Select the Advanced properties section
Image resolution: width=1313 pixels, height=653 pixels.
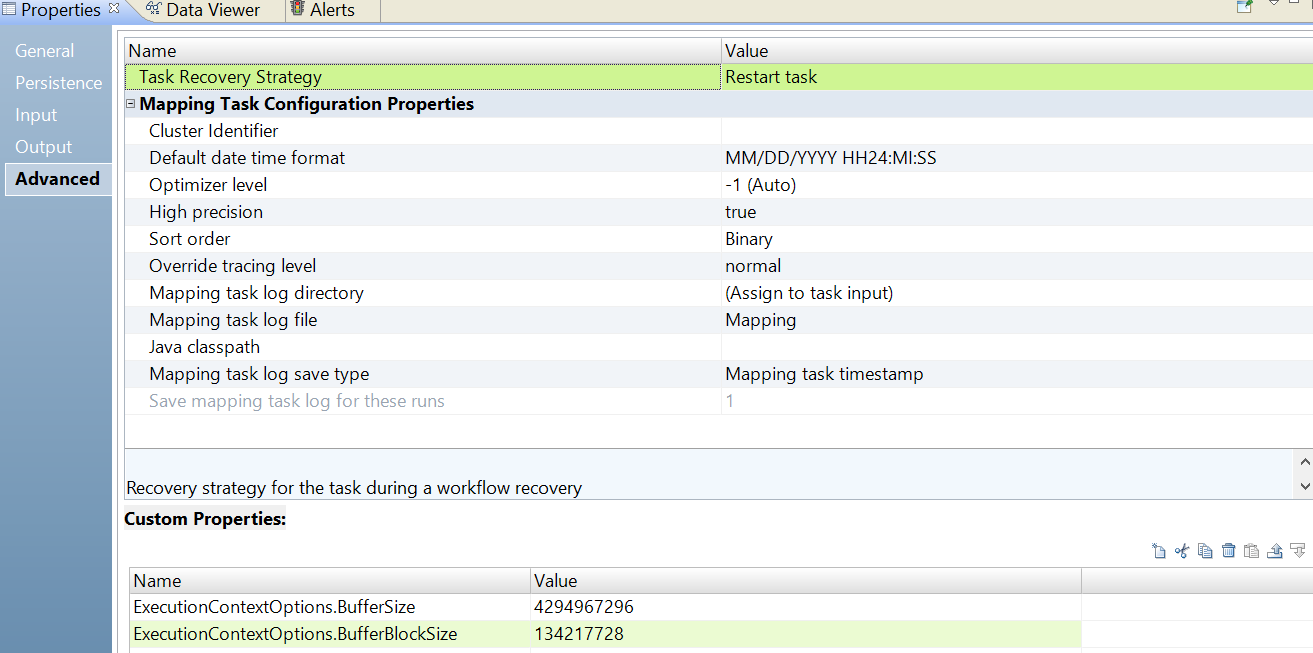coord(57,179)
